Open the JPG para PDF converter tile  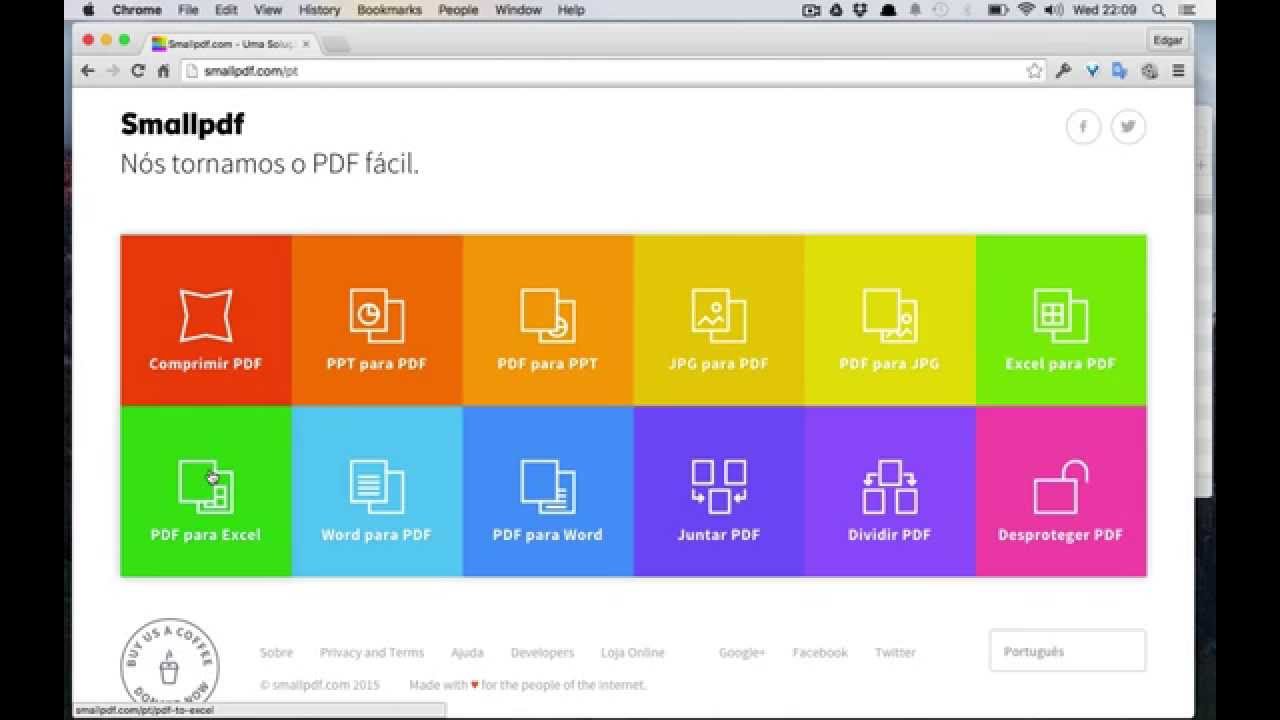tap(719, 320)
